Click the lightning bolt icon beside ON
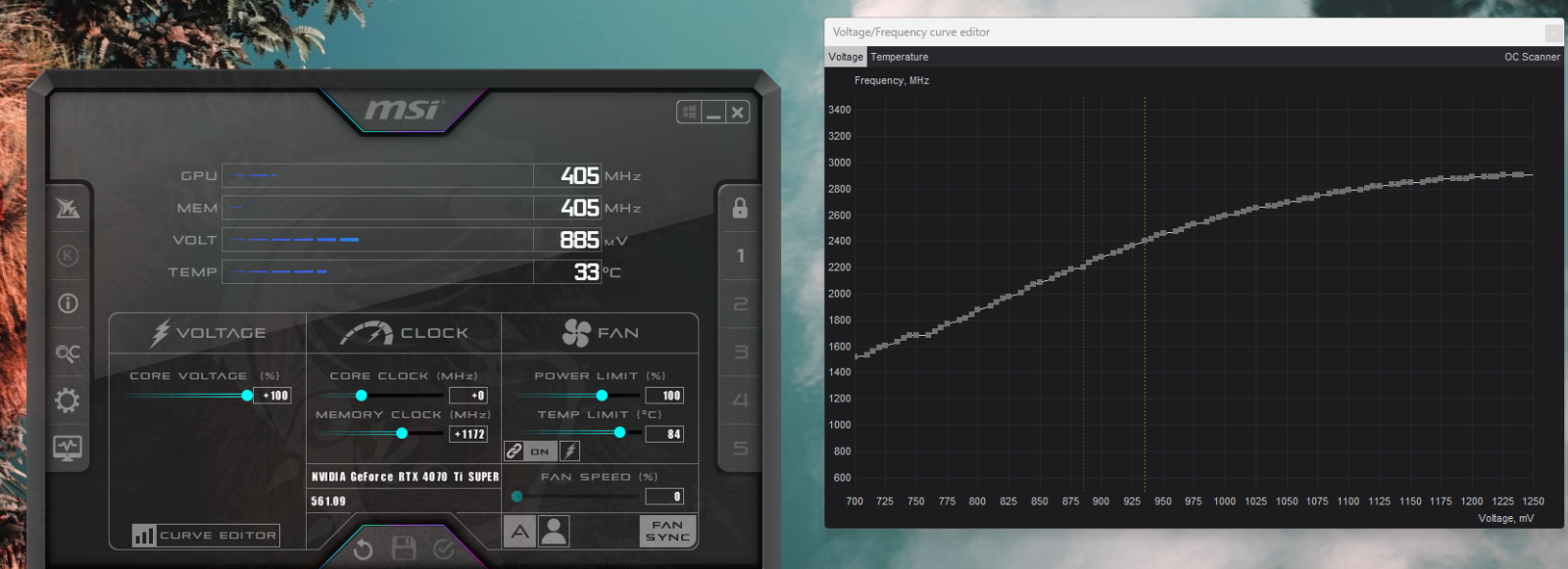Viewport: 1568px width, 569px height. click(570, 451)
